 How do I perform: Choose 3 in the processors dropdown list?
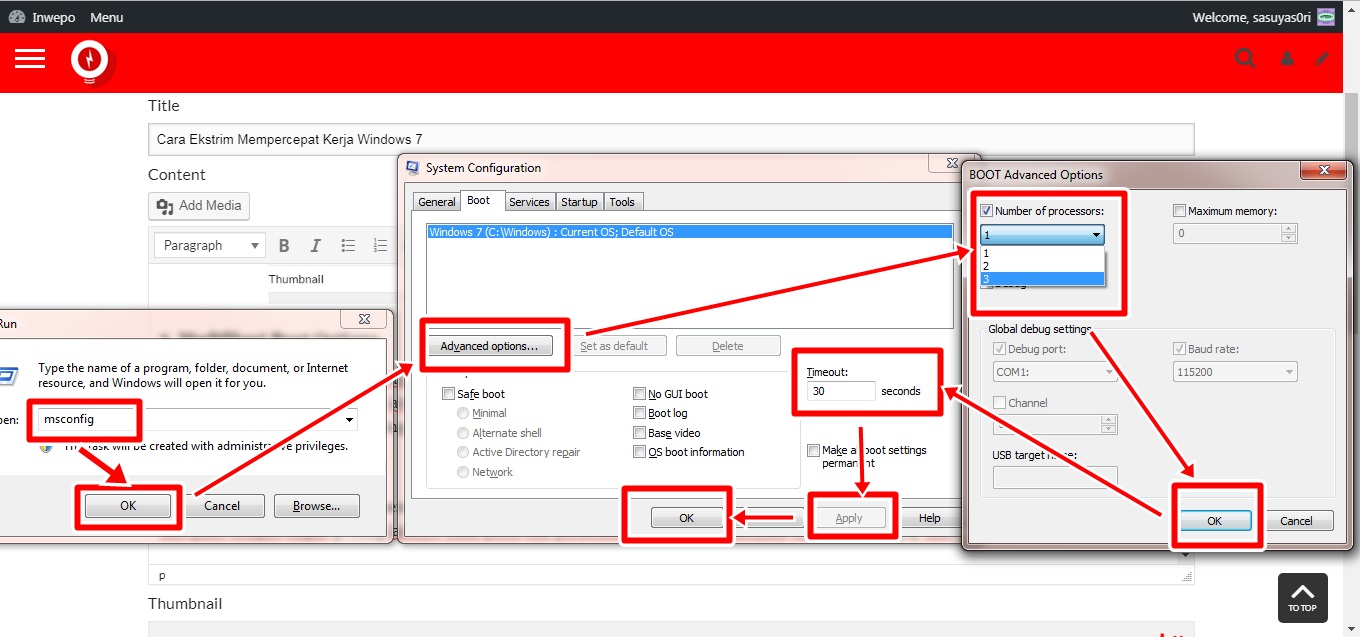point(1042,279)
